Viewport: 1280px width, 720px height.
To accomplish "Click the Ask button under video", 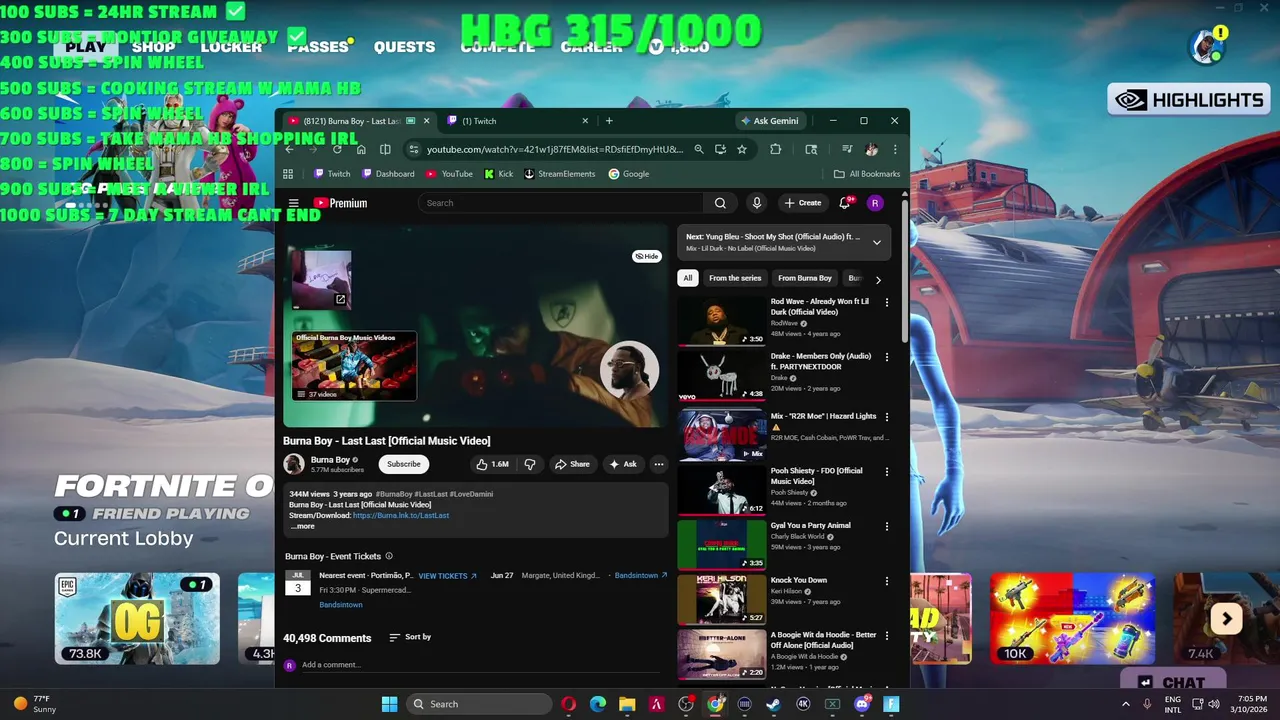I will 623,464.
